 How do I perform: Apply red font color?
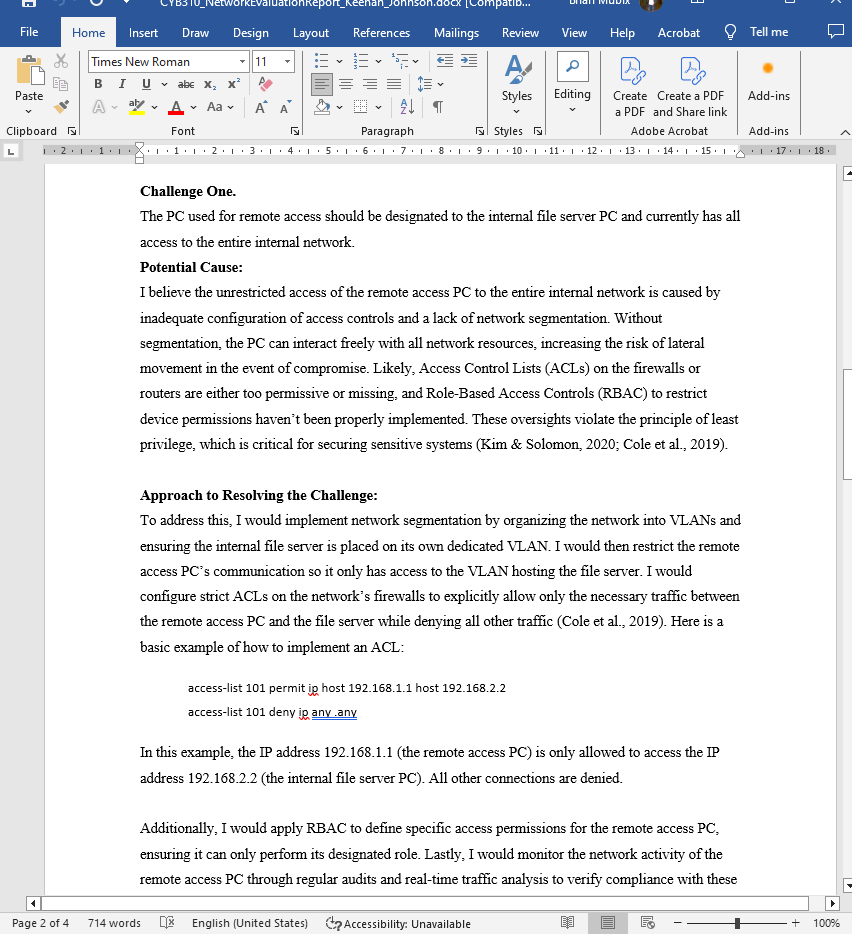(x=176, y=107)
